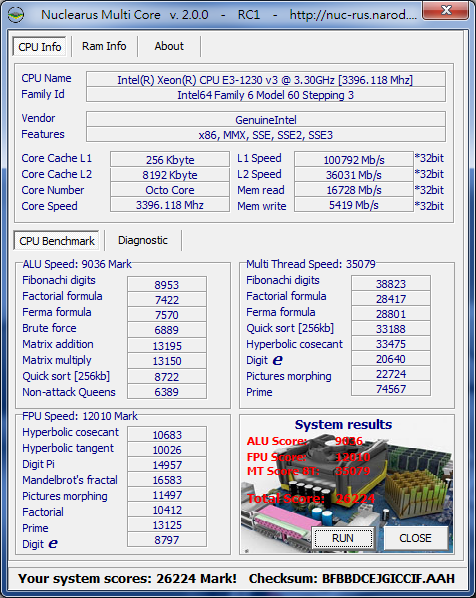Click FPU Factorial score 10412
The height and width of the screenshot is (598, 476).
coord(167,510)
